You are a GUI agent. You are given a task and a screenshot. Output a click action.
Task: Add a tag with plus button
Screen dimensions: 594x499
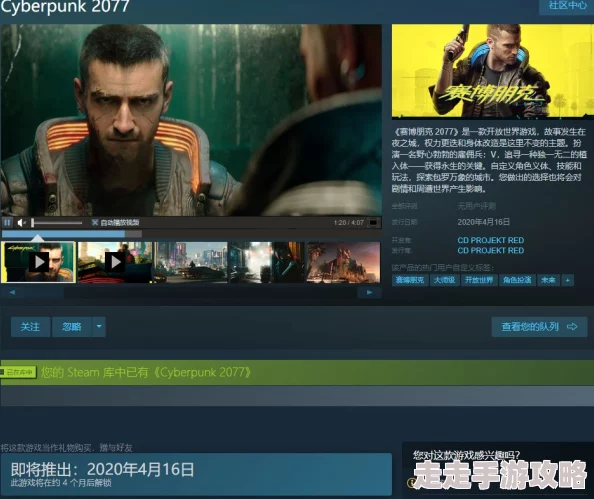[x=567, y=280]
